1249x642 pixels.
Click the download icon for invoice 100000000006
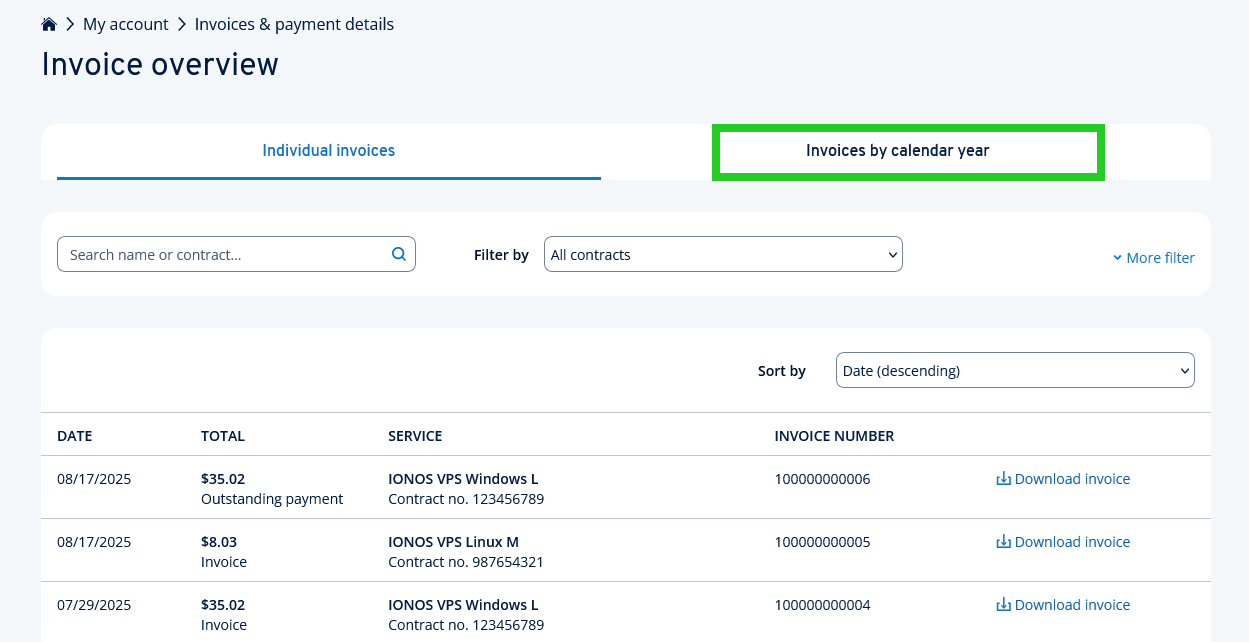pyautogui.click(x=1003, y=479)
